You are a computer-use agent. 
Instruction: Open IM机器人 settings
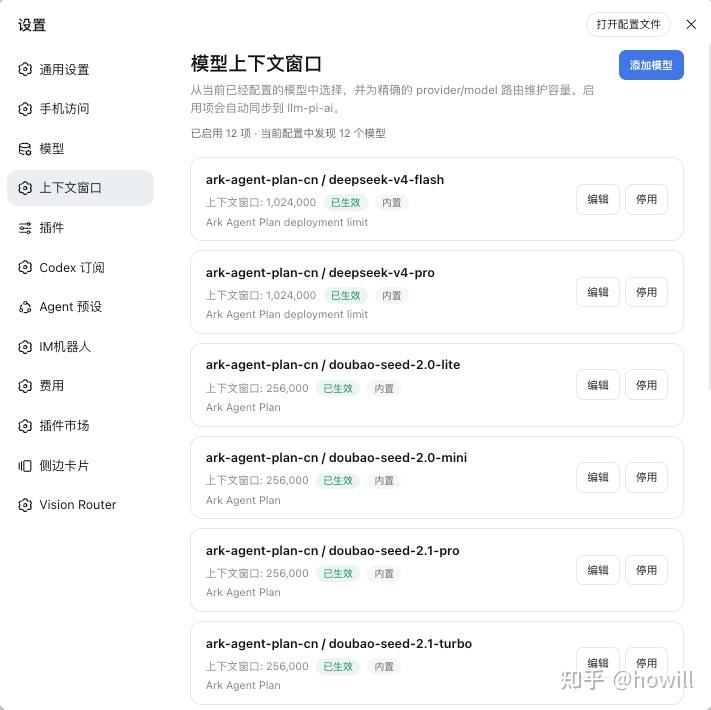pos(80,347)
